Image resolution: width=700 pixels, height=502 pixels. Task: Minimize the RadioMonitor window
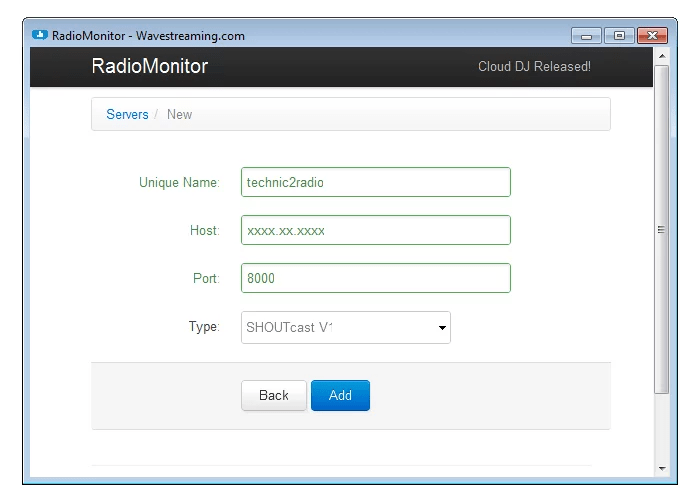pos(586,36)
